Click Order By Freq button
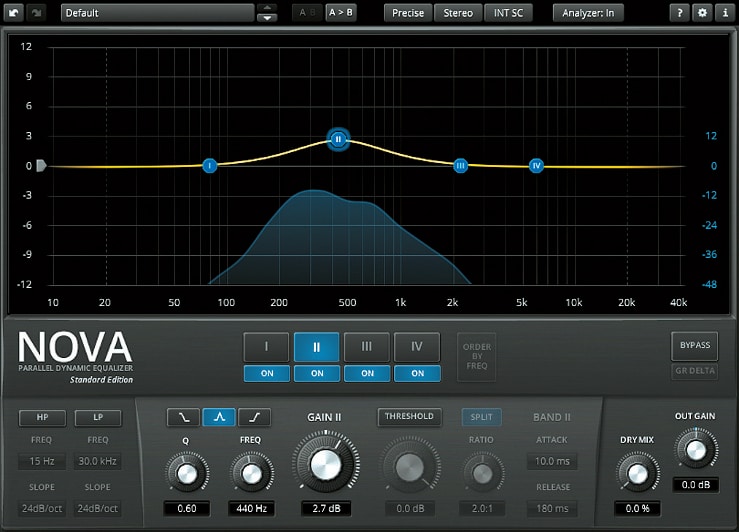This screenshot has height=532, width=739. [476, 357]
